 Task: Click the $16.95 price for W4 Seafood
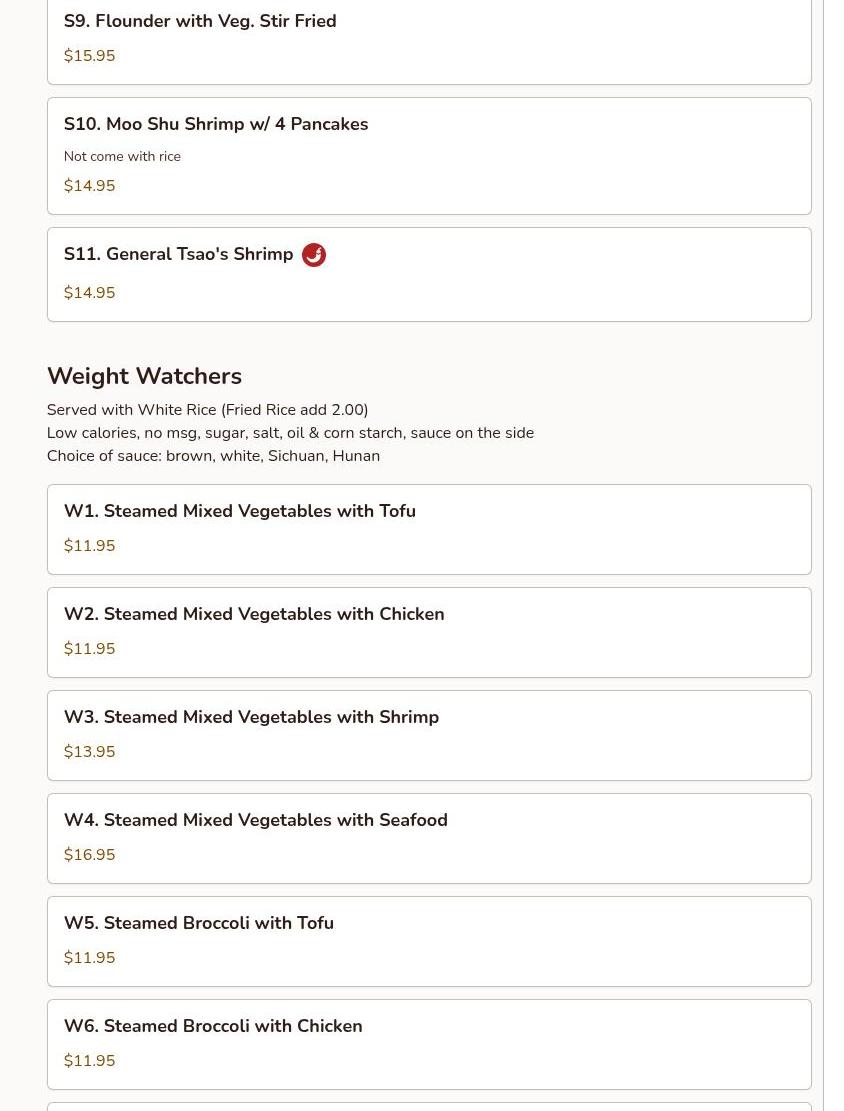click(89, 855)
